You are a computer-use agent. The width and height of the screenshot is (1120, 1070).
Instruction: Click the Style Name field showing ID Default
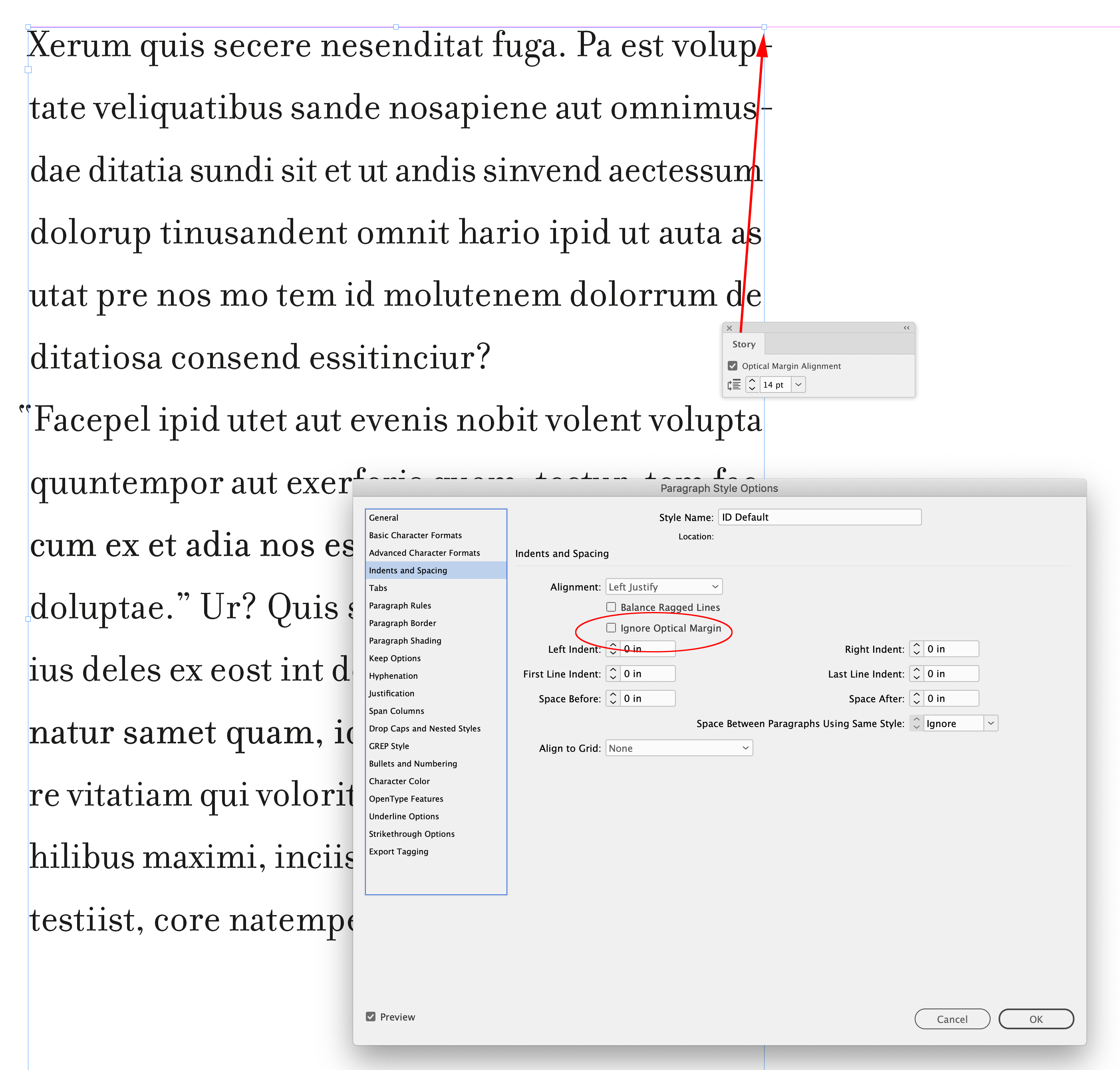(x=819, y=517)
